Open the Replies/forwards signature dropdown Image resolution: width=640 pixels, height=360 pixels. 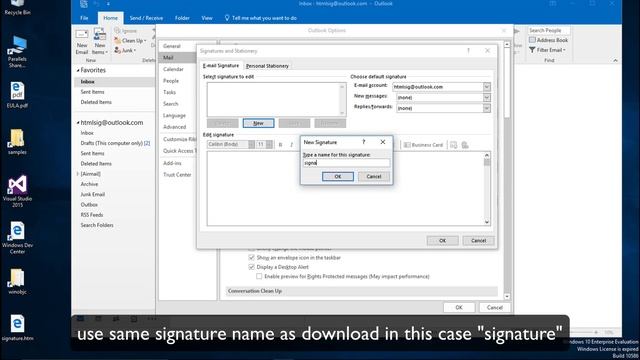coord(487,108)
